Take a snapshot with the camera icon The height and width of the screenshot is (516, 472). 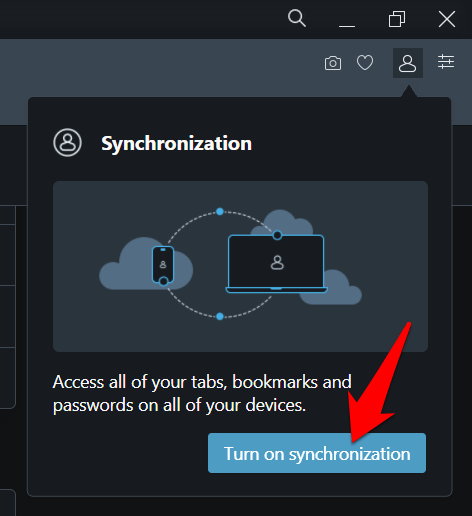click(x=333, y=63)
